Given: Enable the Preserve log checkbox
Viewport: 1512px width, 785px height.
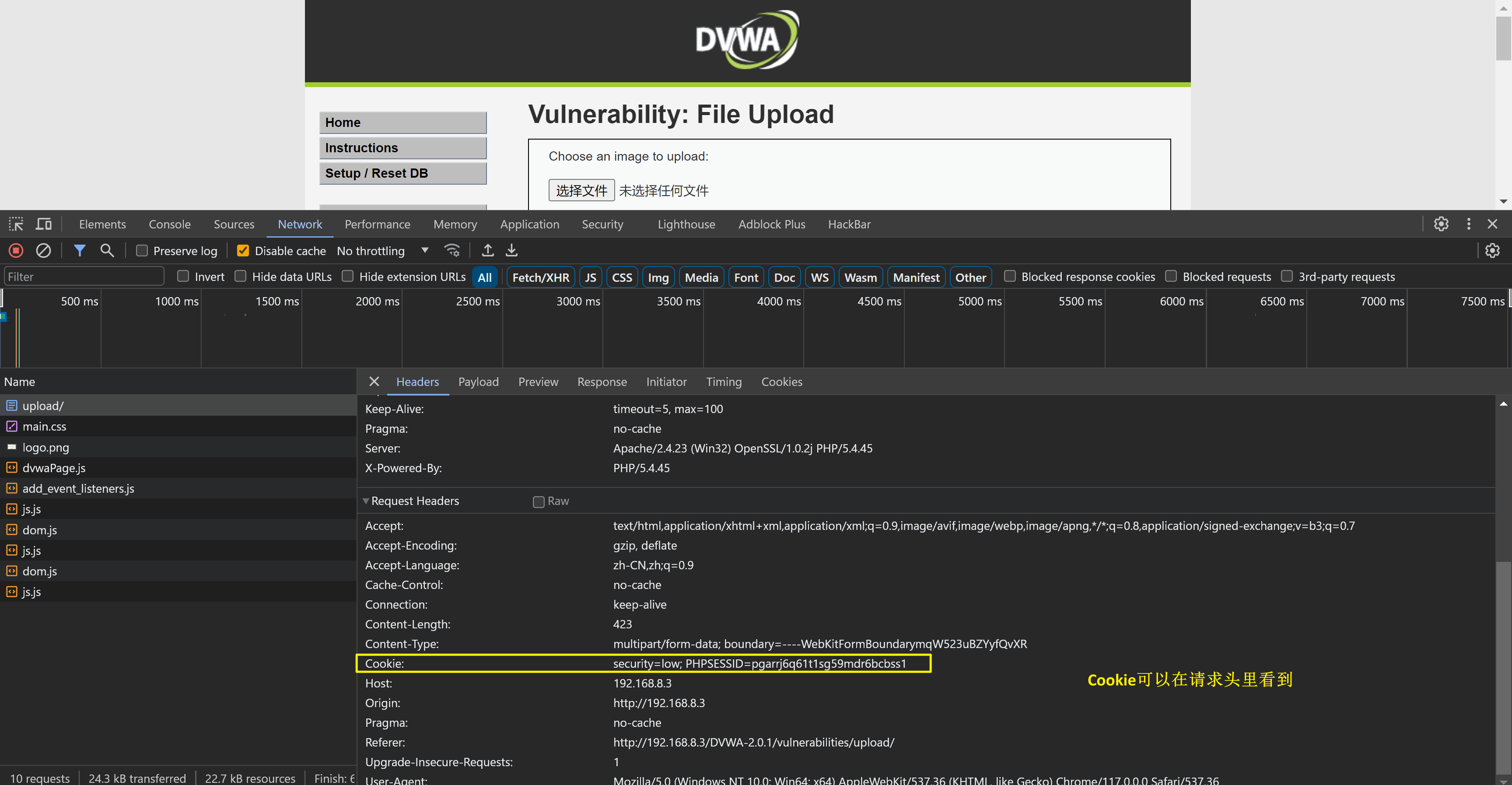Looking at the screenshot, I should 142,251.
